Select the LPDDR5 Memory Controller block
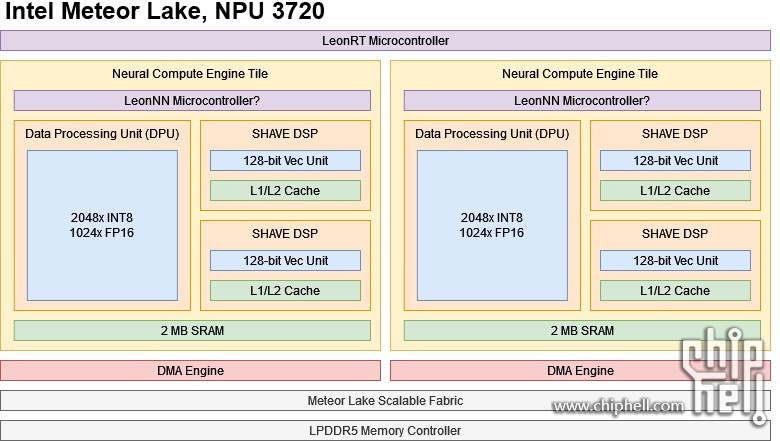Image resolution: width=780 pixels, height=441 pixels. (x=386, y=430)
